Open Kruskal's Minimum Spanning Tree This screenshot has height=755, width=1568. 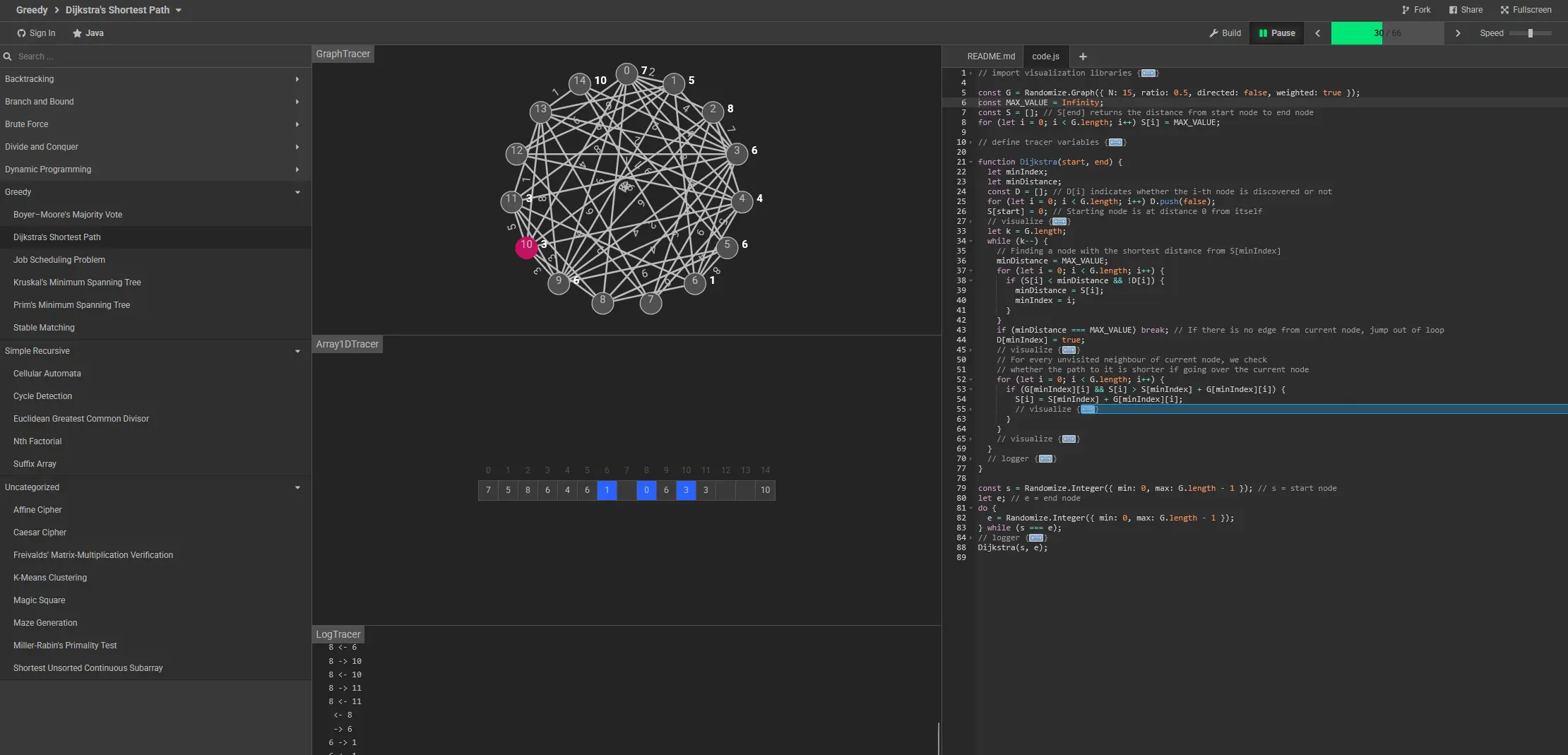[x=77, y=283]
